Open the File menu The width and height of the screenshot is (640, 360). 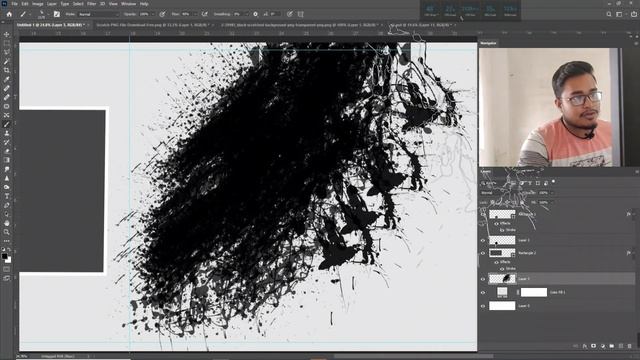(x=14, y=4)
